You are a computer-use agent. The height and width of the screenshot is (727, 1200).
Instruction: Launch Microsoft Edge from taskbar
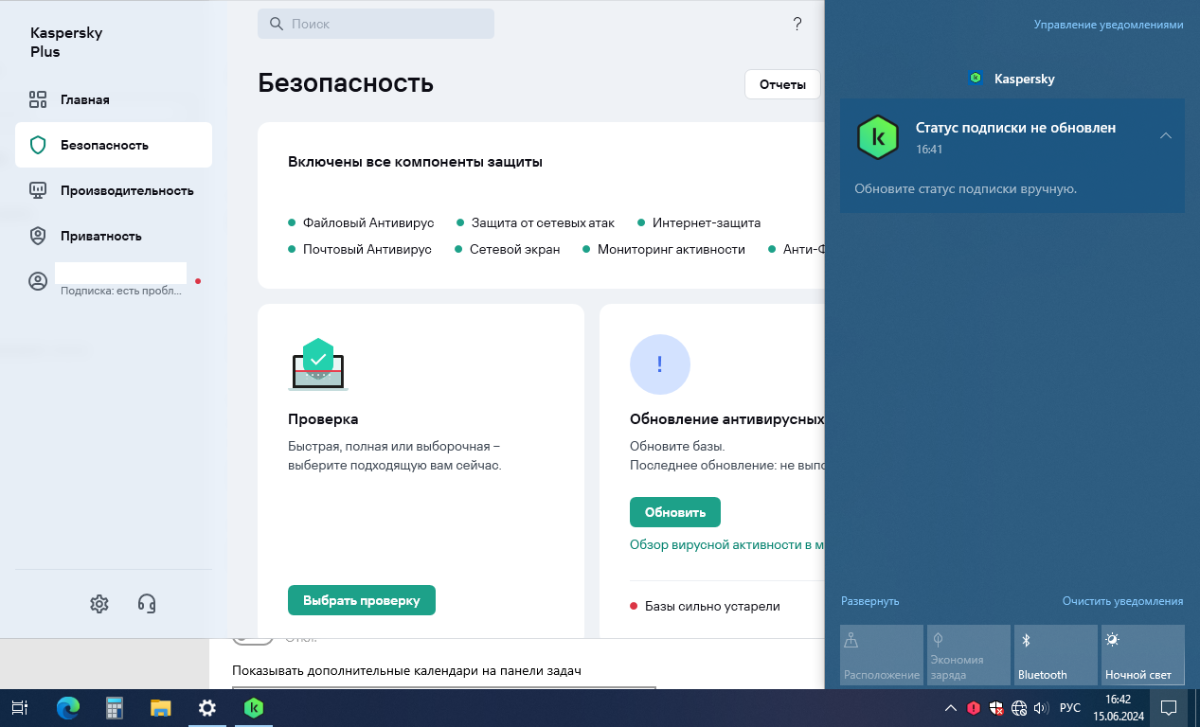68,708
